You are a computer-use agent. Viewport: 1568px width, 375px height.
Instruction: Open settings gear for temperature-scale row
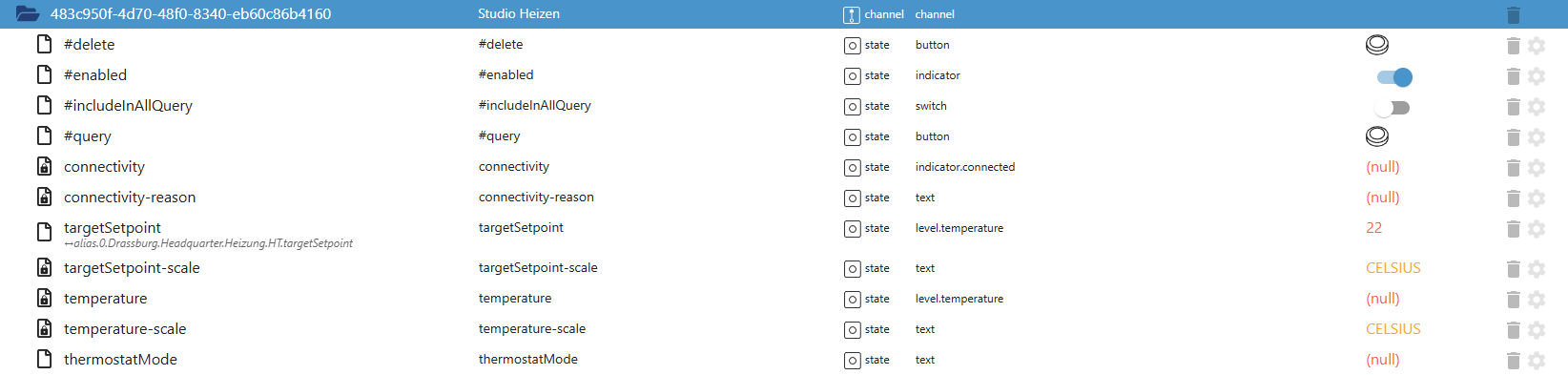pyautogui.click(x=1537, y=329)
